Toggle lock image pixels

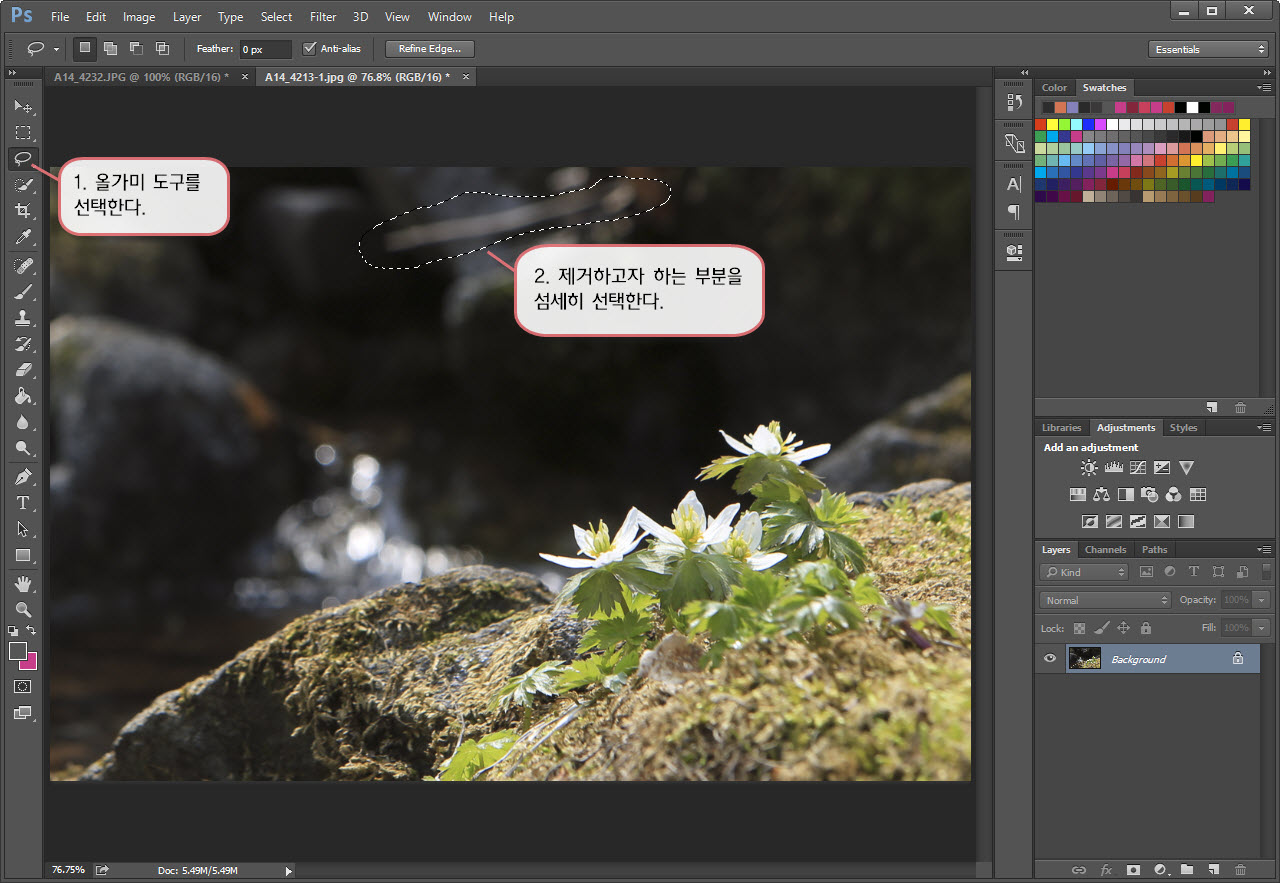(x=1101, y=628)
